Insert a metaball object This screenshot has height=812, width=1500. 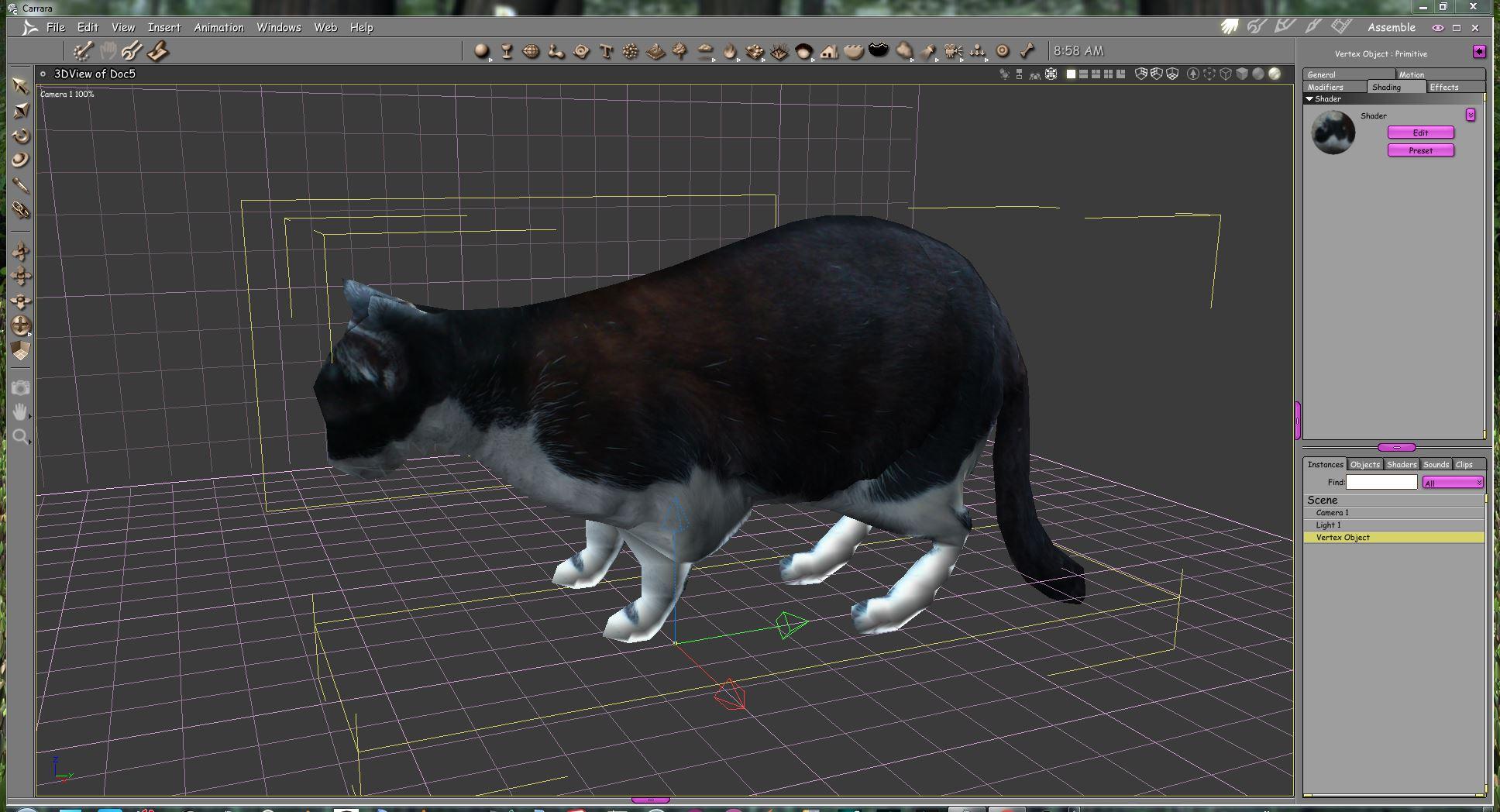[x=556, y=51]
